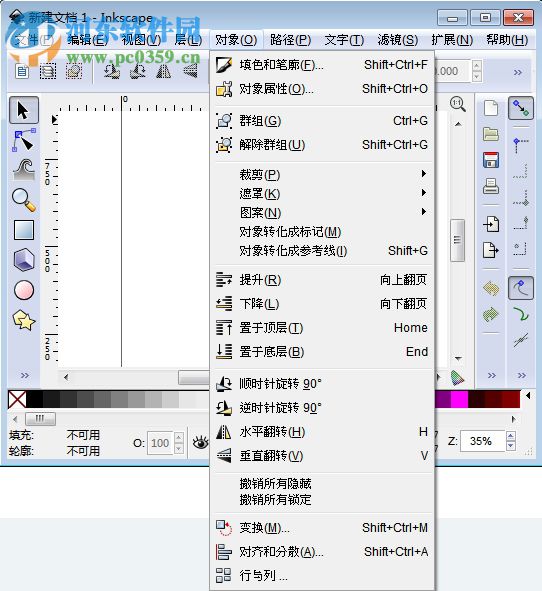Select the Tweak (wave) tool
542x591 pixels.
pyautogui.click(x=24, y=169)
